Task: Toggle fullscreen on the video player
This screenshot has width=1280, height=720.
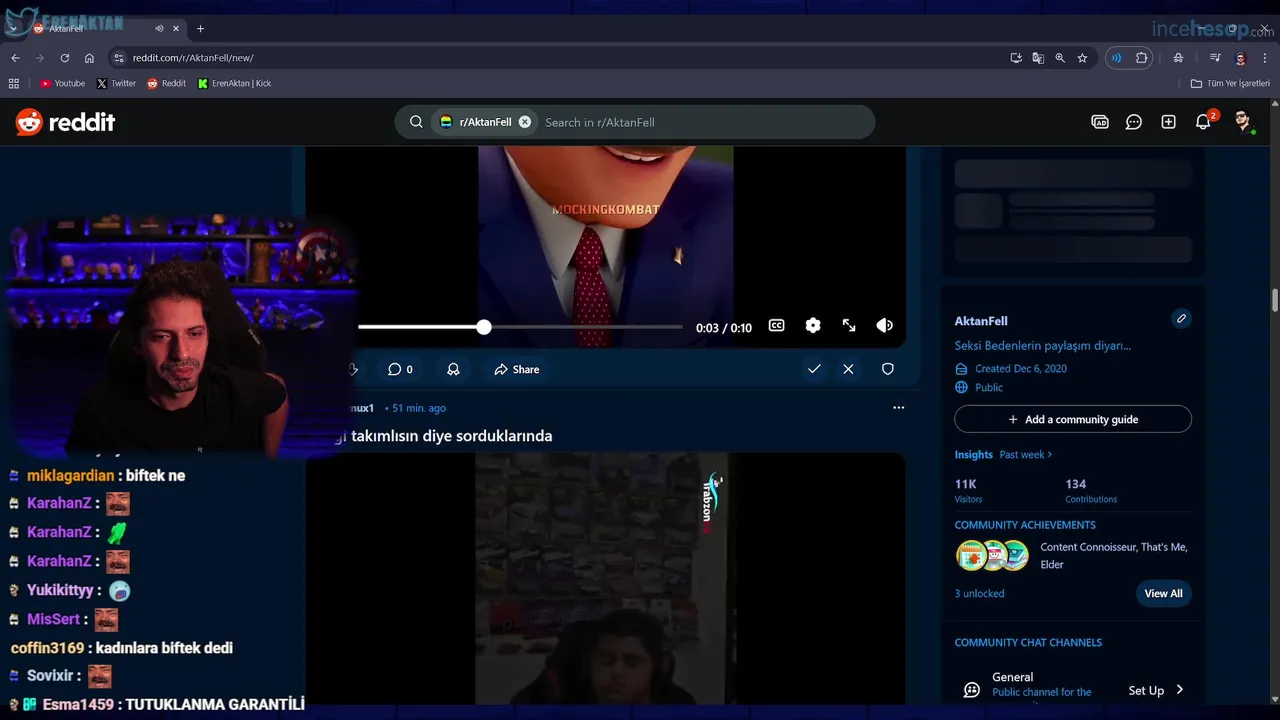Action: click(x=849, y=325)
